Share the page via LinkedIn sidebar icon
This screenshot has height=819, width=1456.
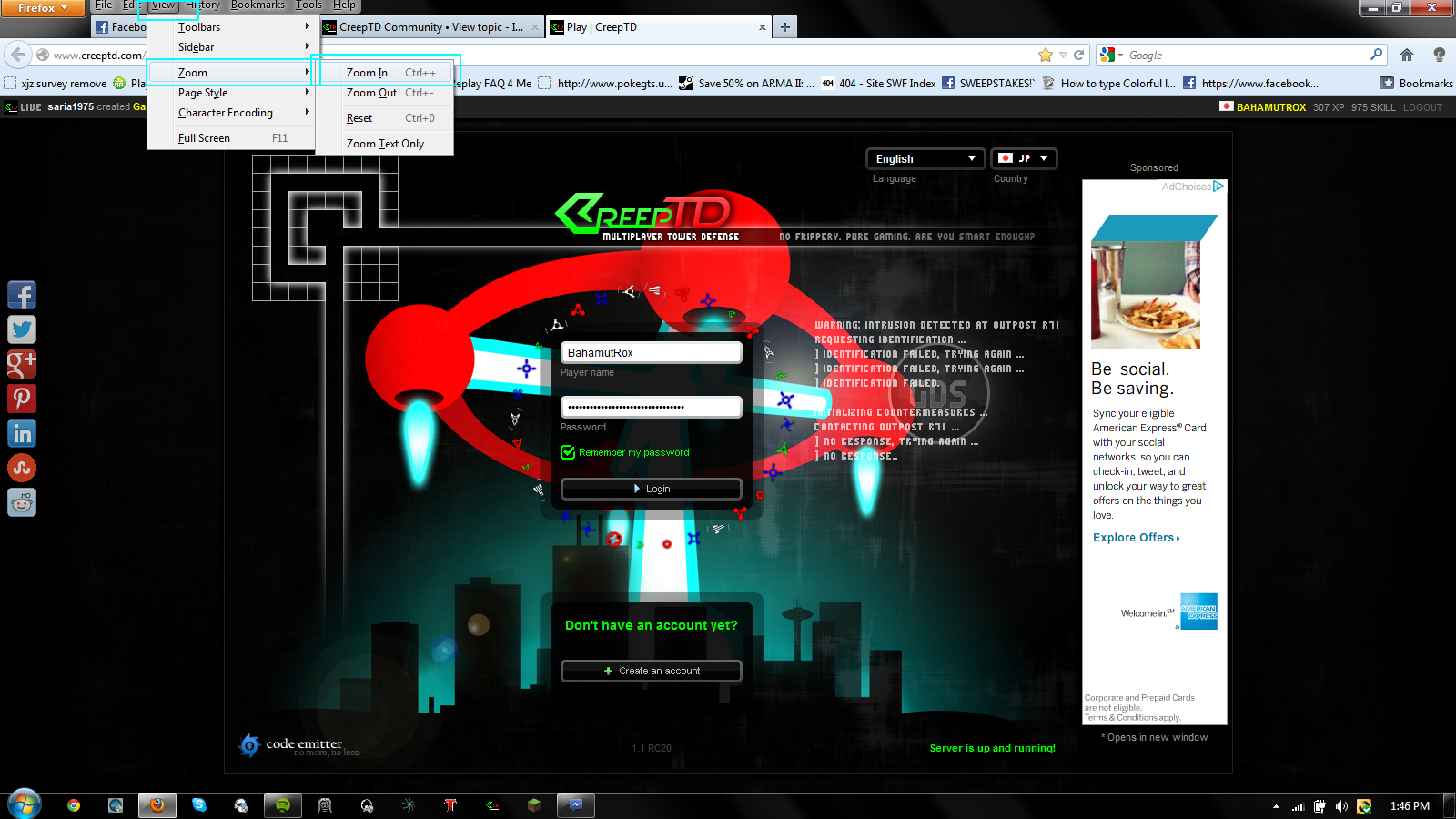(x=22, y=433)
